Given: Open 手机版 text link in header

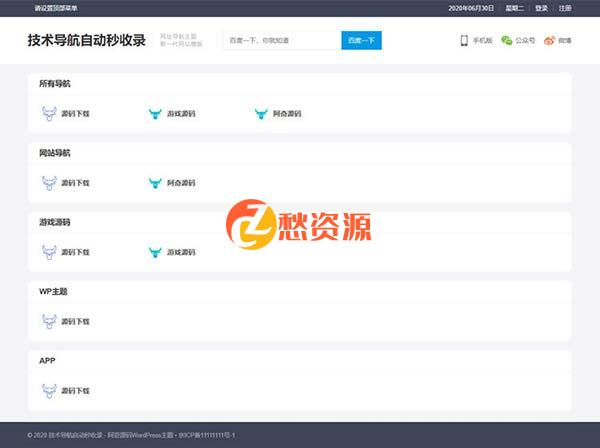Looking at the screenshot, I should click(483, 41).
